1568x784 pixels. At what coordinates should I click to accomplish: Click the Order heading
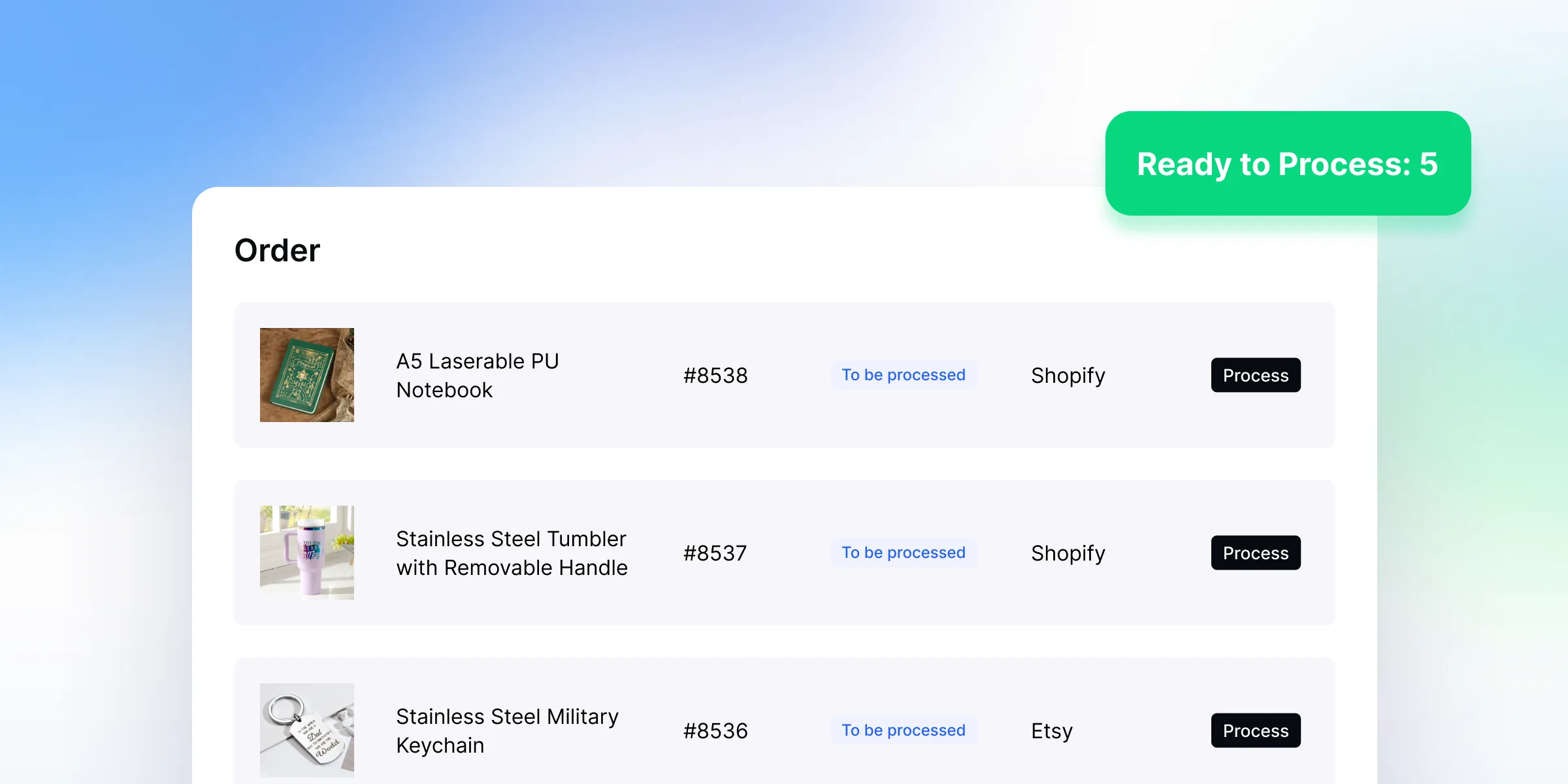point(277,251)
